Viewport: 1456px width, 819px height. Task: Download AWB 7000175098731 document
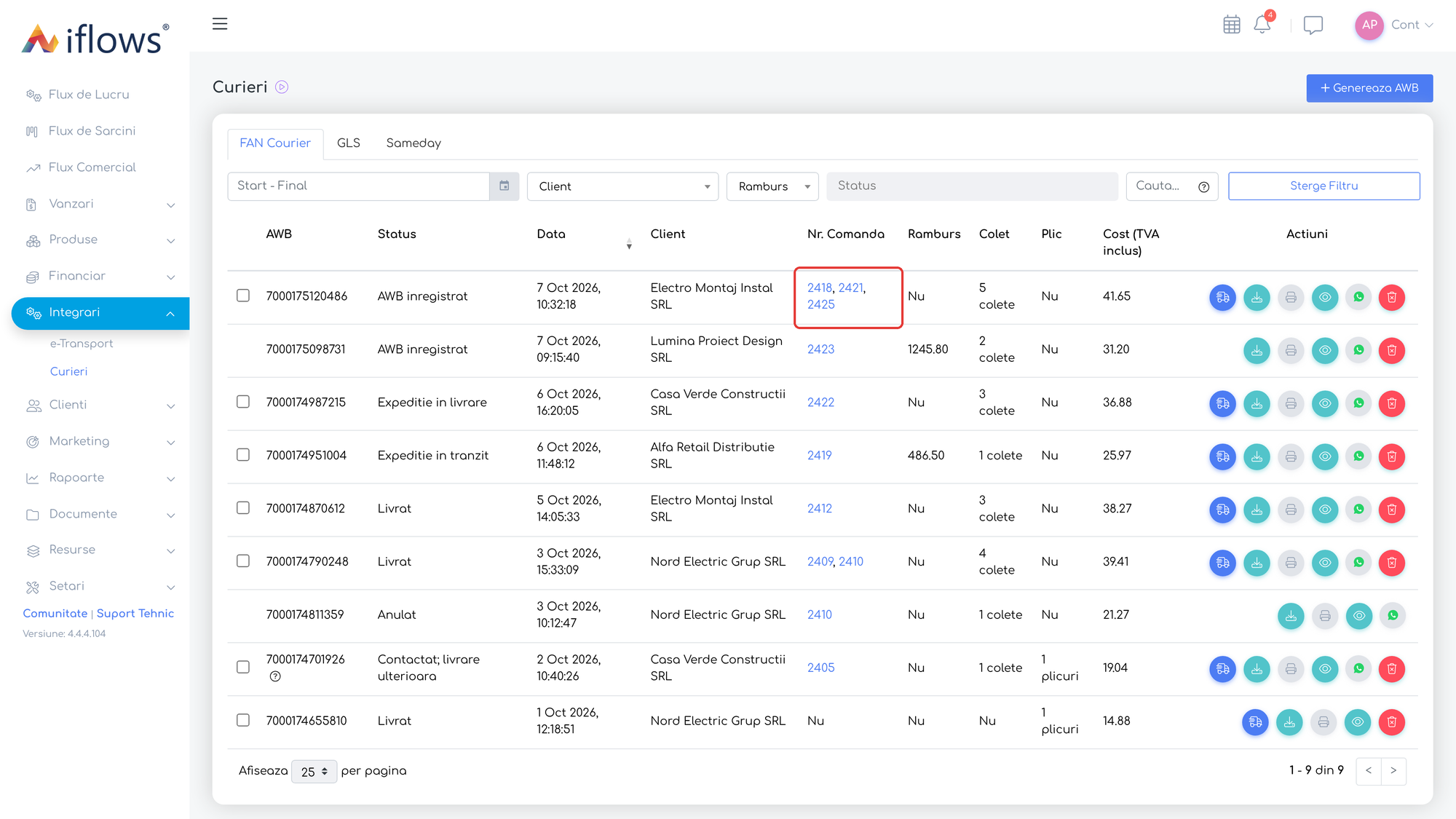click(1257, 350)
